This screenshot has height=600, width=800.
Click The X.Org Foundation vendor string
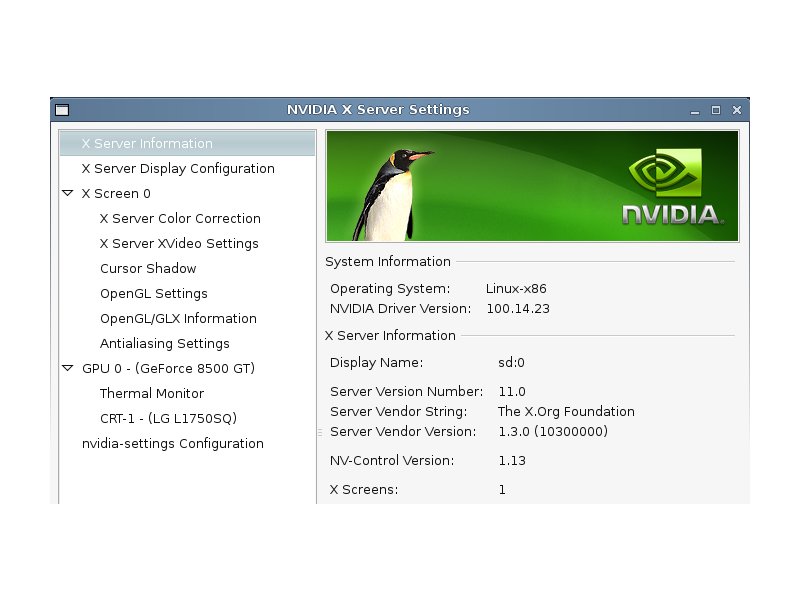[x=566, y=412]
